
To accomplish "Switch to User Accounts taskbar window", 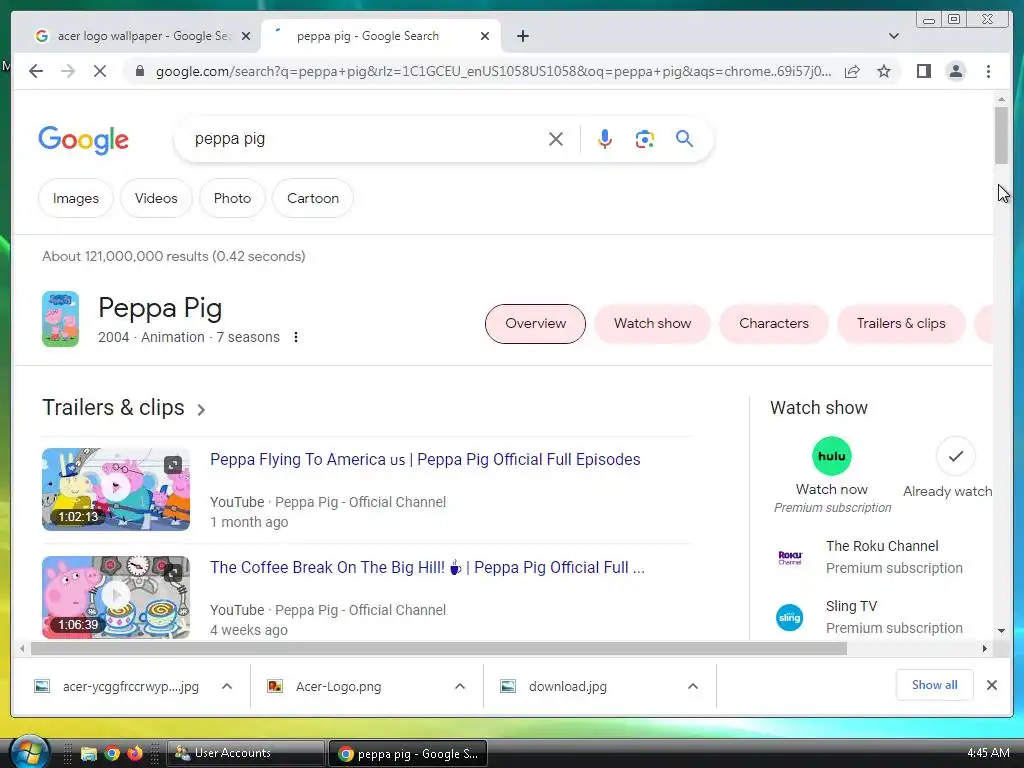I will 246,753.
